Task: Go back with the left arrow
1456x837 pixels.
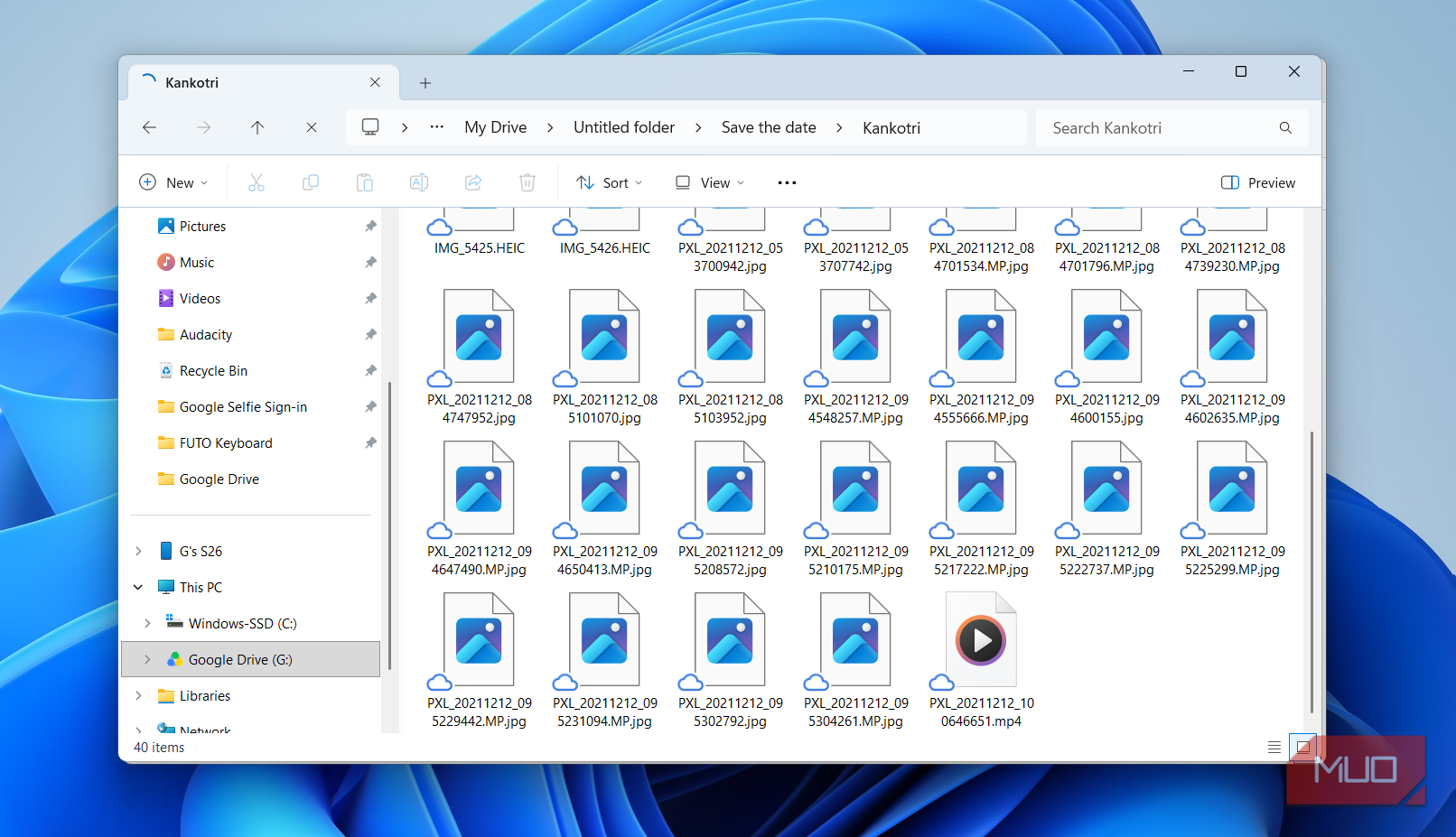Action: click(150, 127)
